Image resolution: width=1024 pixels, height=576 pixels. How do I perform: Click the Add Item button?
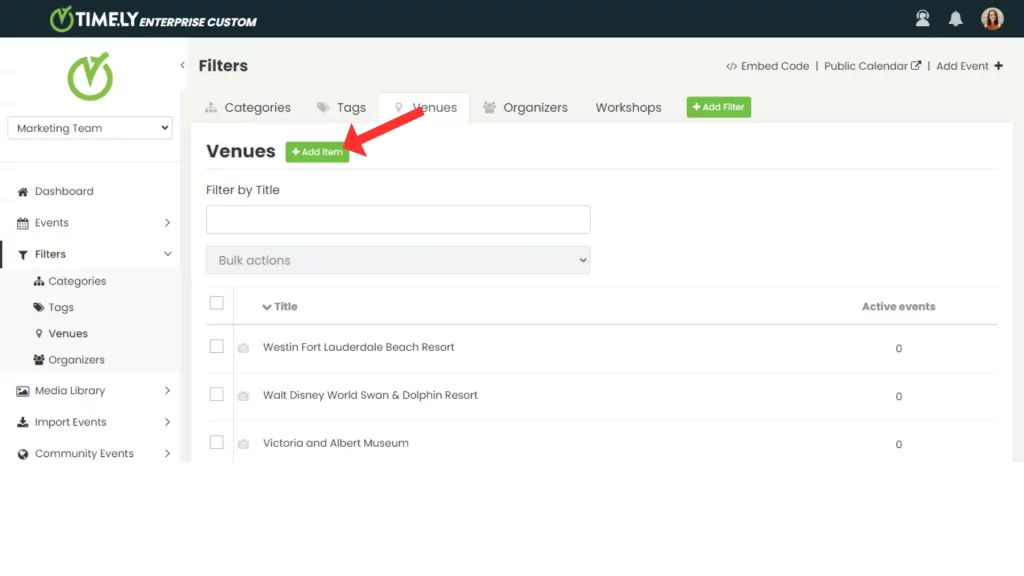point(317,152)
